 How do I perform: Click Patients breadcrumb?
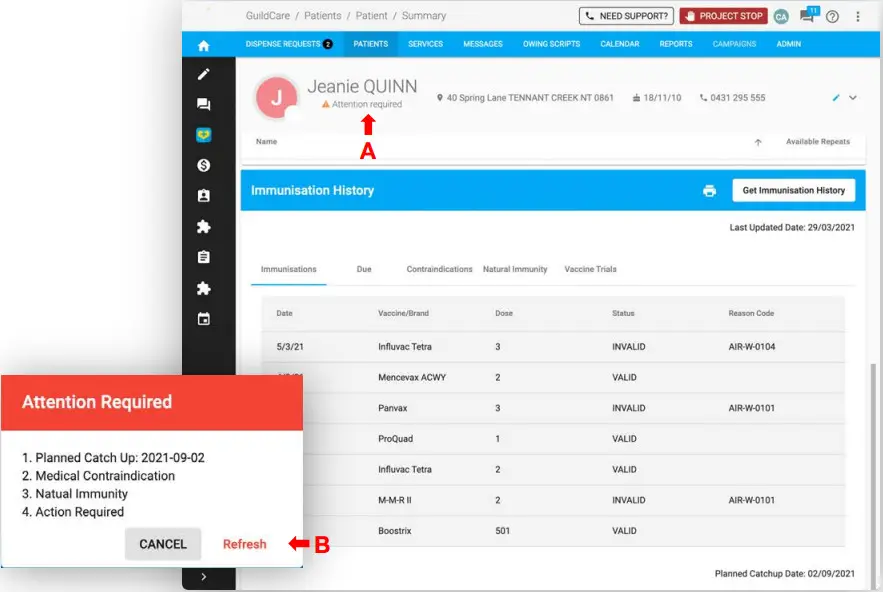coord(323,16)
